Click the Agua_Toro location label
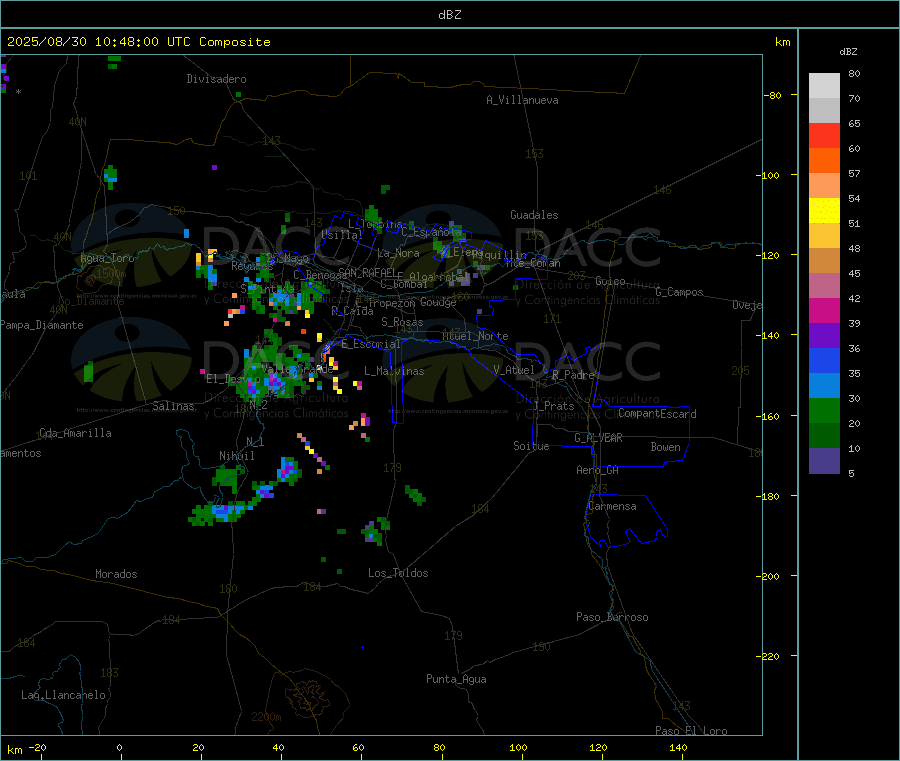The width and height of the screenshot is (900, 761). (x=107, y=258)
